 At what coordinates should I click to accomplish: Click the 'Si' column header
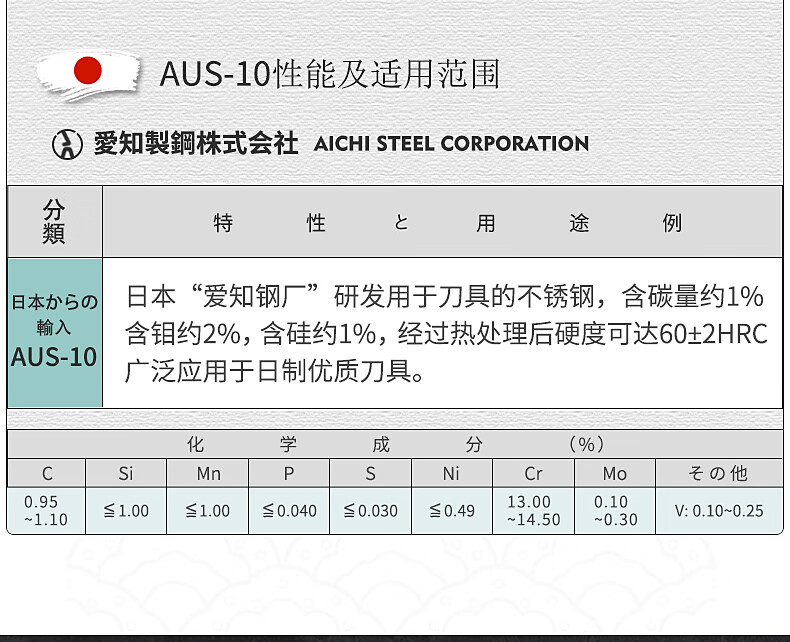[126, 474]
